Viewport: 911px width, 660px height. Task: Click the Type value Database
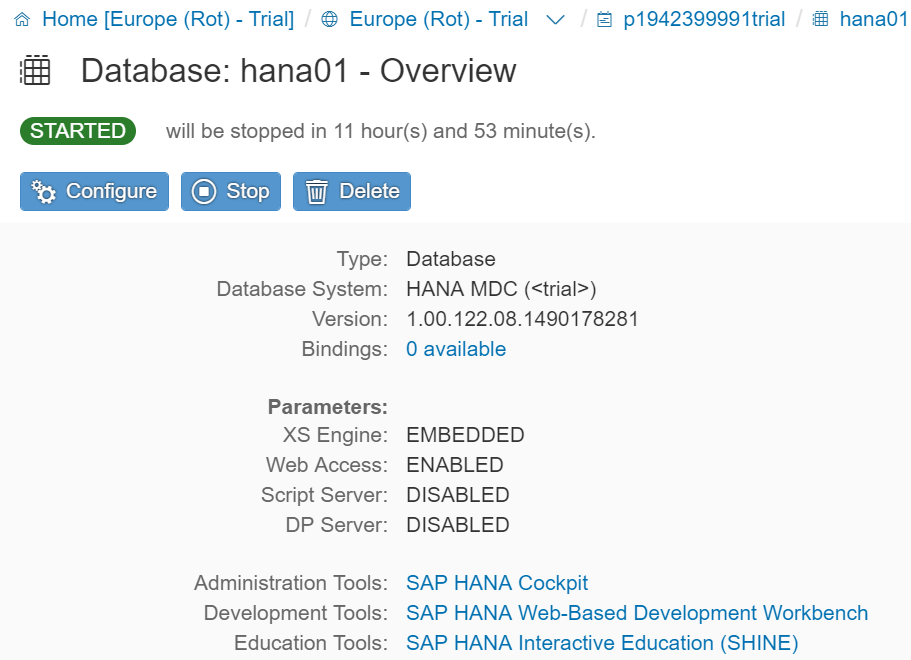pyautogui.click(x=451, y=259)
